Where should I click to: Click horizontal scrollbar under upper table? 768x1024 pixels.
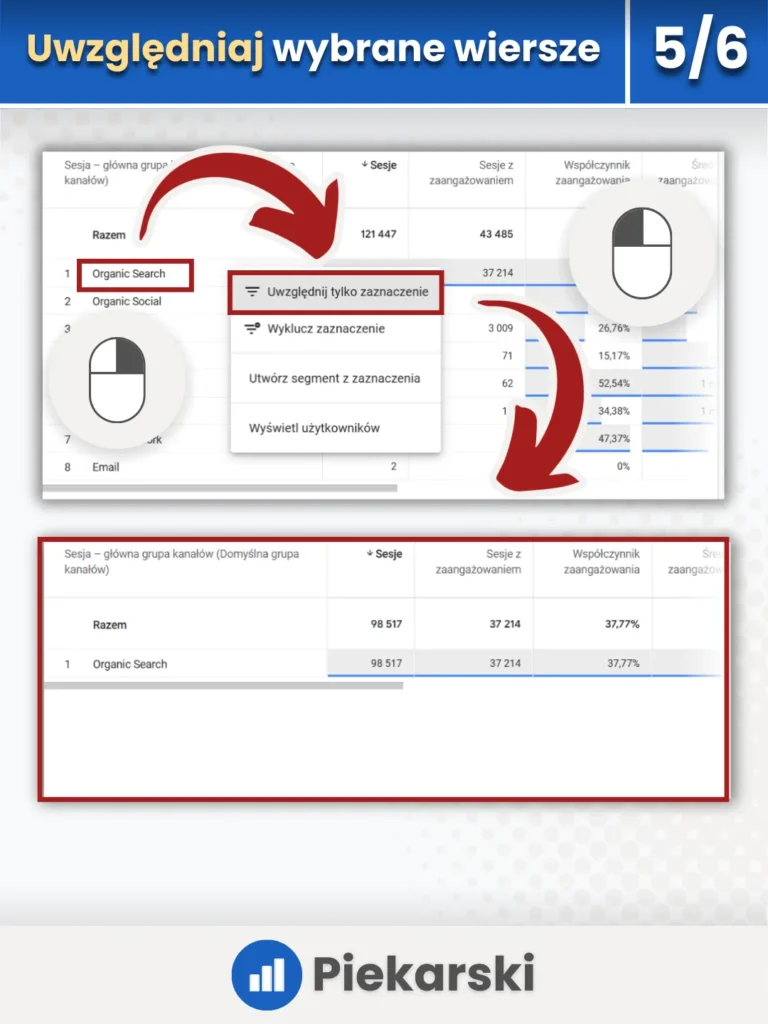(x=220, y=488)
